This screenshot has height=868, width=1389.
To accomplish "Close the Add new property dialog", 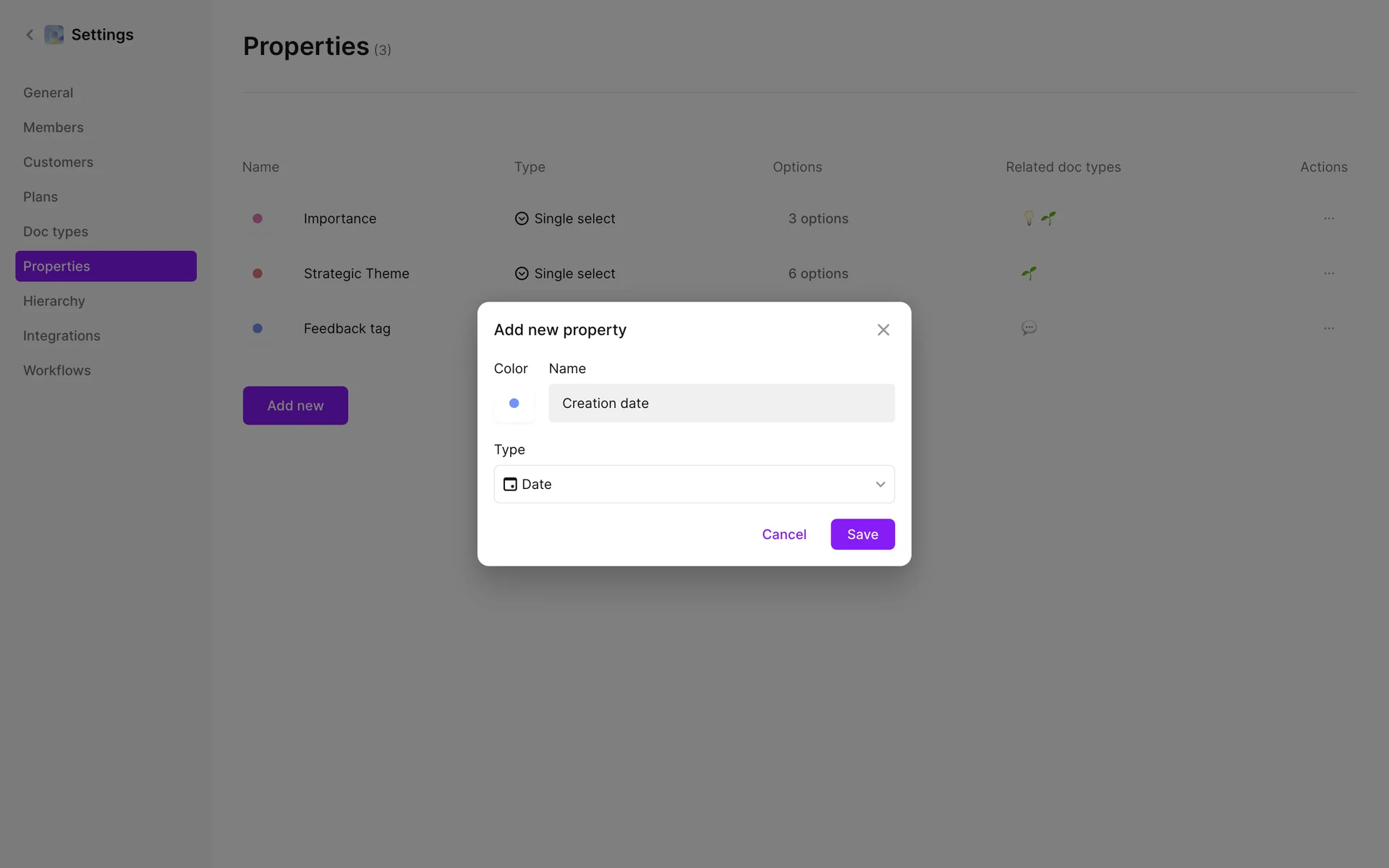I will pyautogui.click(x=883, y=330).
